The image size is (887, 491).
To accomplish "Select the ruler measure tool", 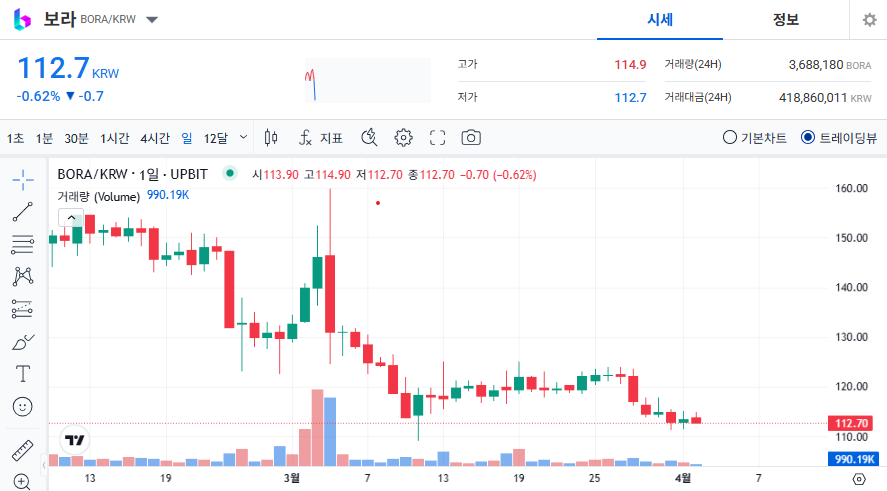I will click(x=23, y=450).
